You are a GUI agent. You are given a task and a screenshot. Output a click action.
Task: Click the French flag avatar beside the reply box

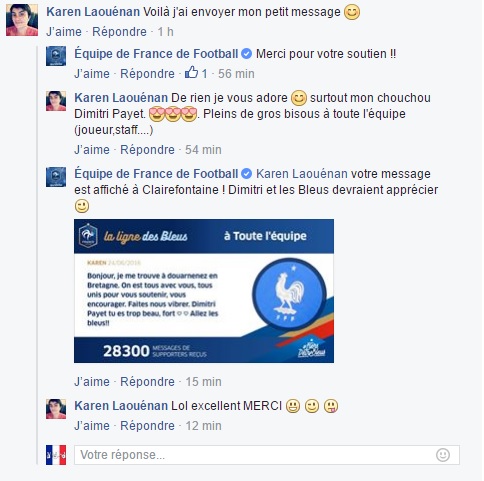(x=56, y=455)
